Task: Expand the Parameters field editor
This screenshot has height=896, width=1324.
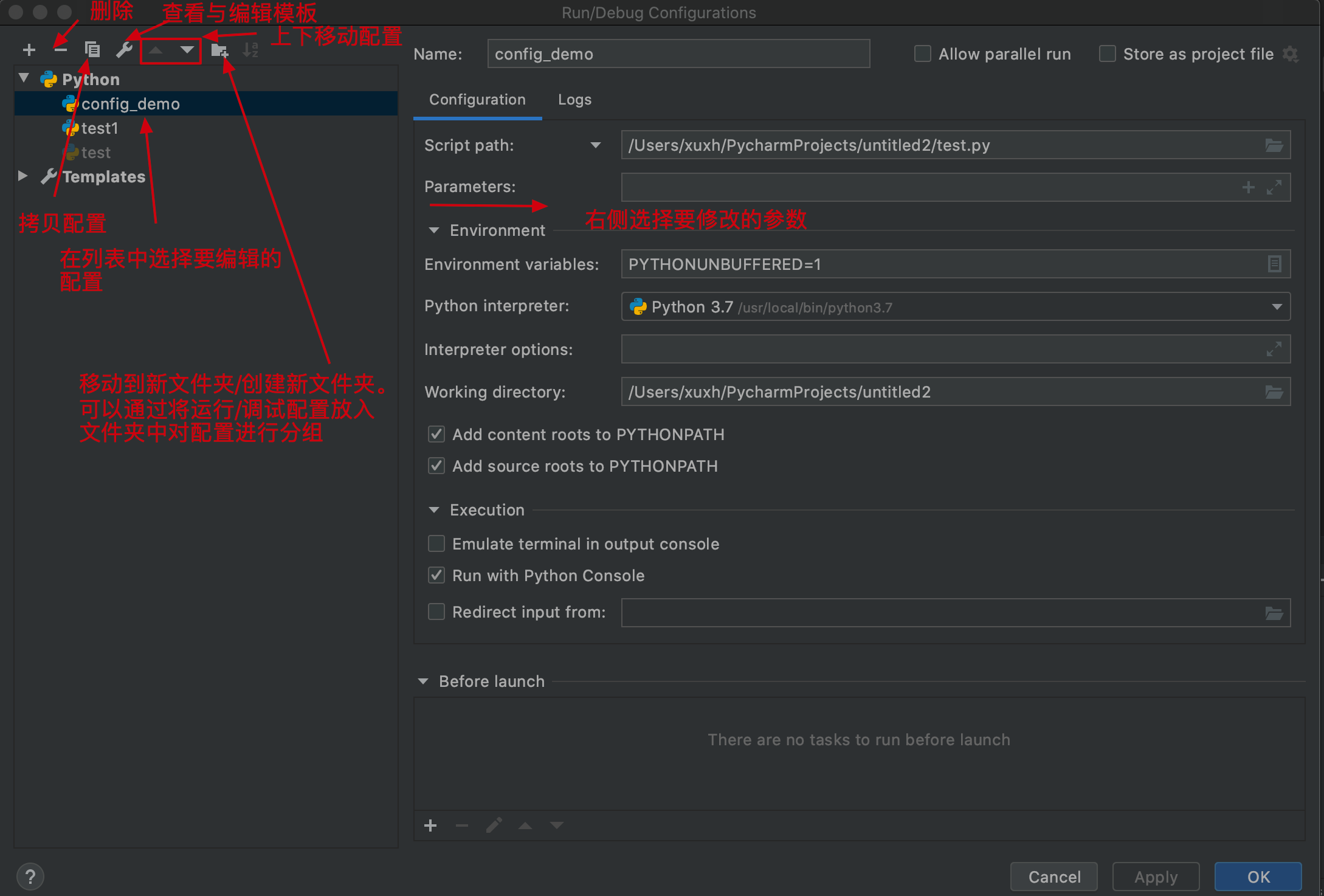Action: 1274,187
